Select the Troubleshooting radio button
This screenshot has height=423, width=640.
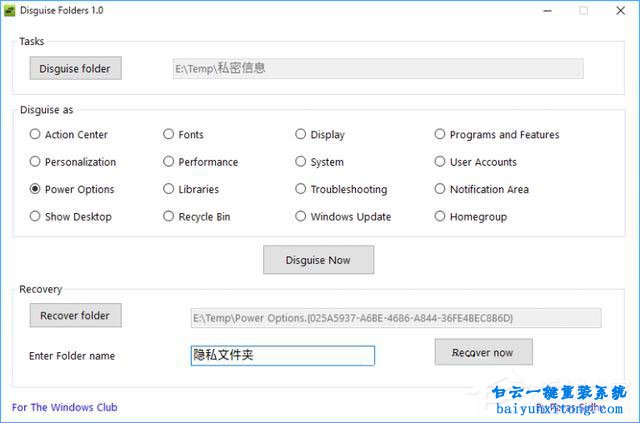301,189
